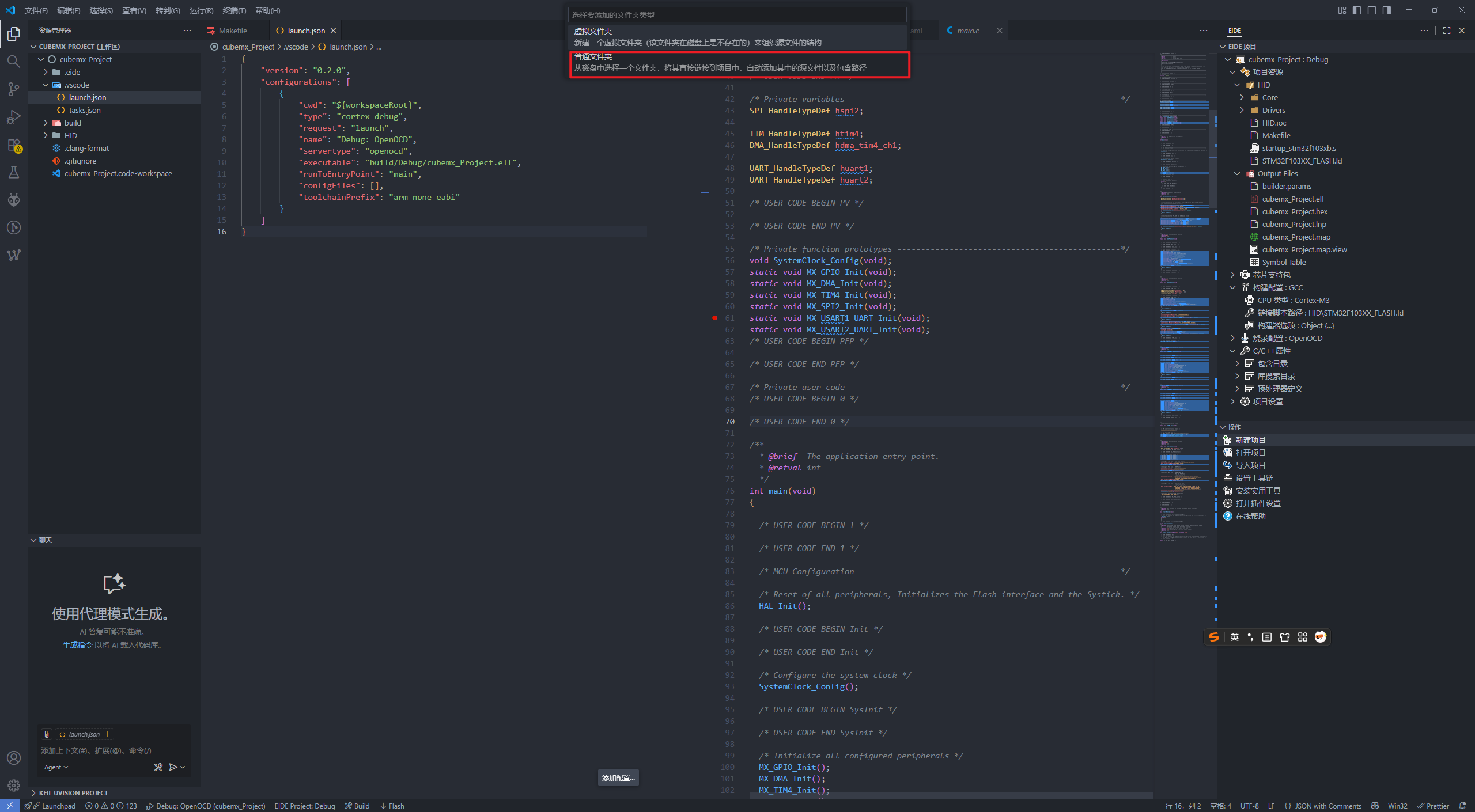This screenshot has height=812, width=1475.
Task: Toggle the primary sidebar layout button
Action: pyautogui.click(x=1357, y=10)
